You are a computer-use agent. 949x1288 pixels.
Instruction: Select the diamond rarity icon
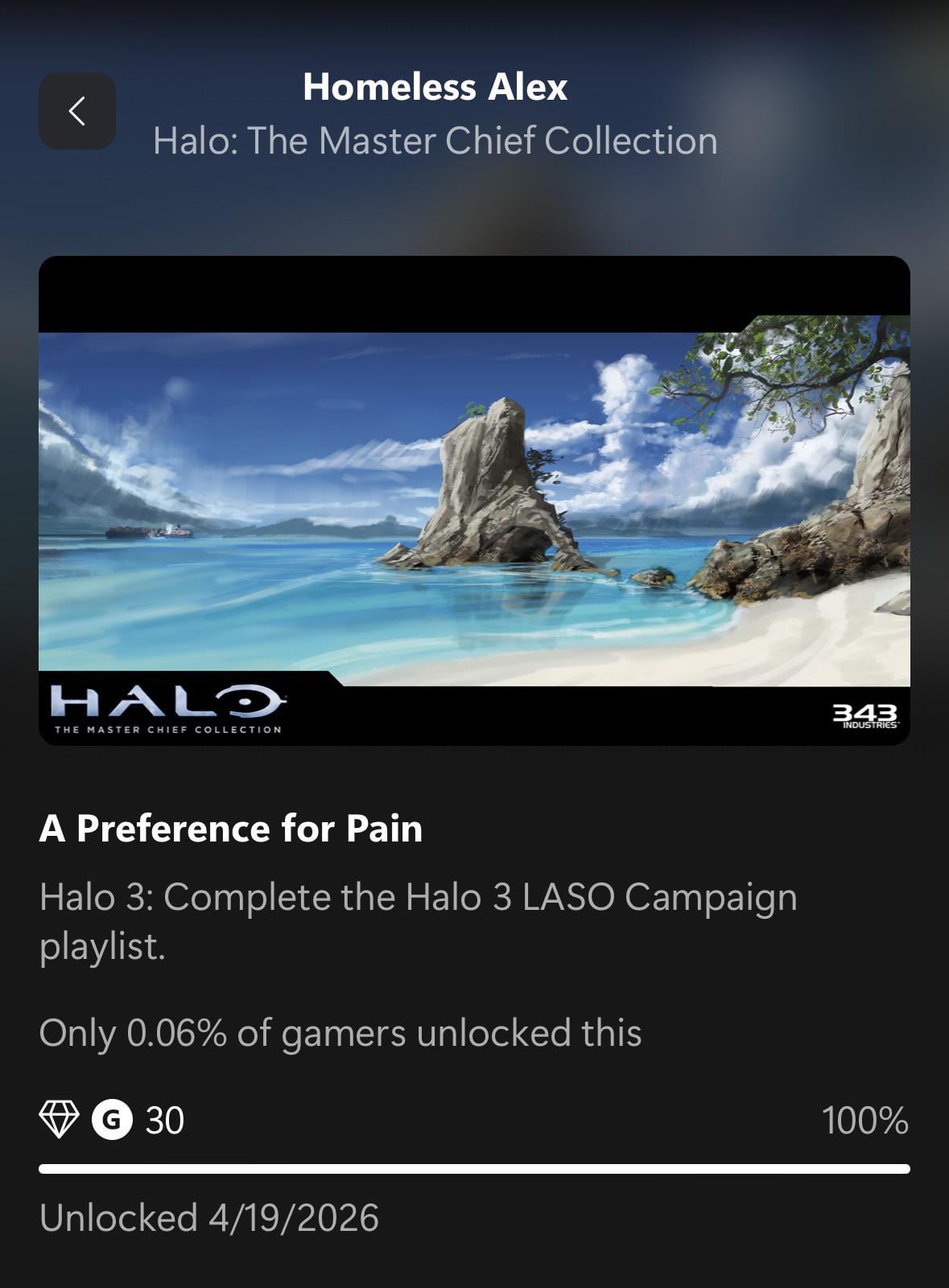click(59, 1119)
